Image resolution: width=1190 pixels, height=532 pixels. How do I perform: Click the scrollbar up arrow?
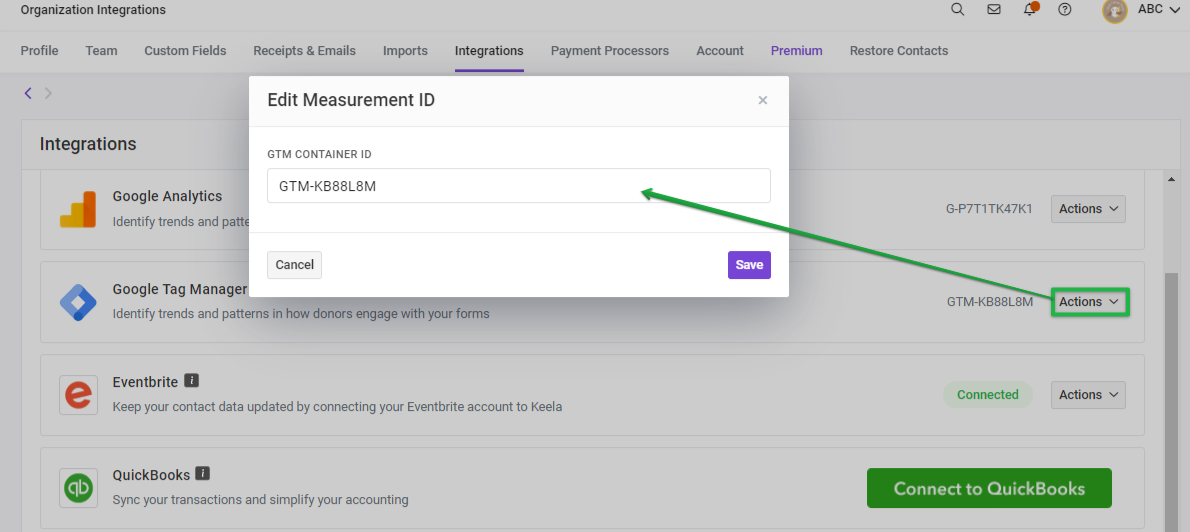[1172, 178]
